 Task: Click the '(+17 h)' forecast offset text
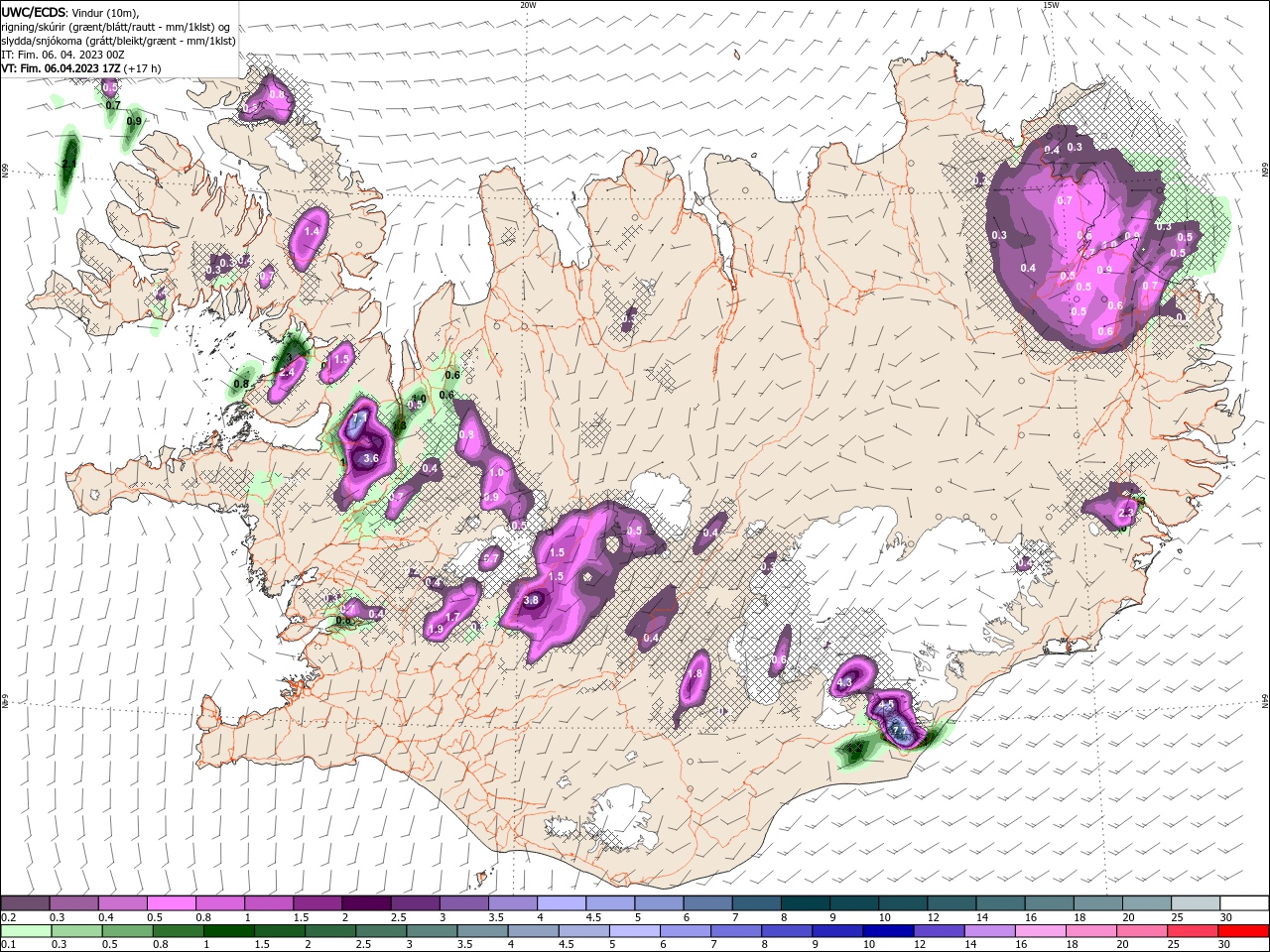143,68
